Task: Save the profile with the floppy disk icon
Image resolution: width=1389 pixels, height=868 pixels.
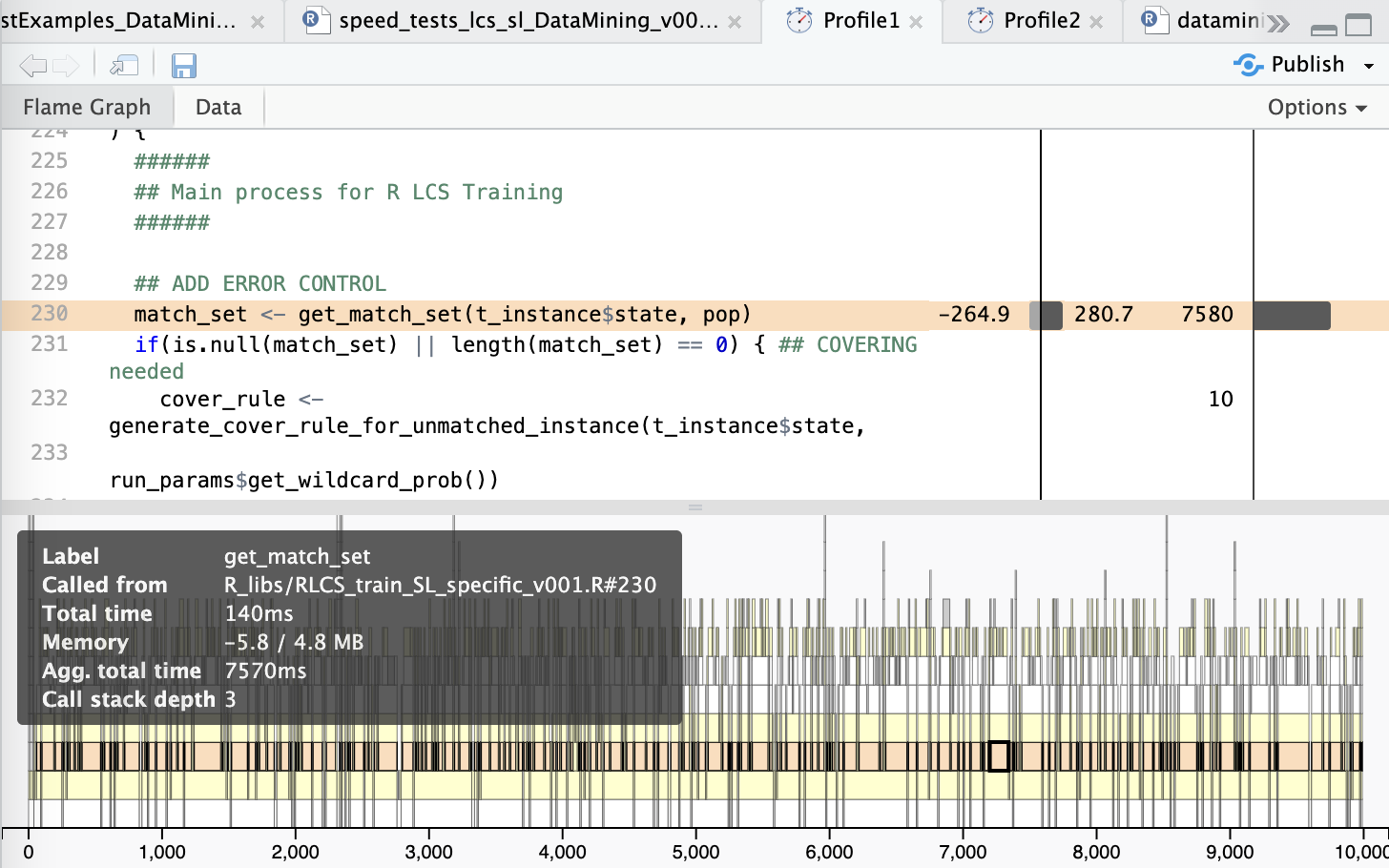Action: [183, 66]
